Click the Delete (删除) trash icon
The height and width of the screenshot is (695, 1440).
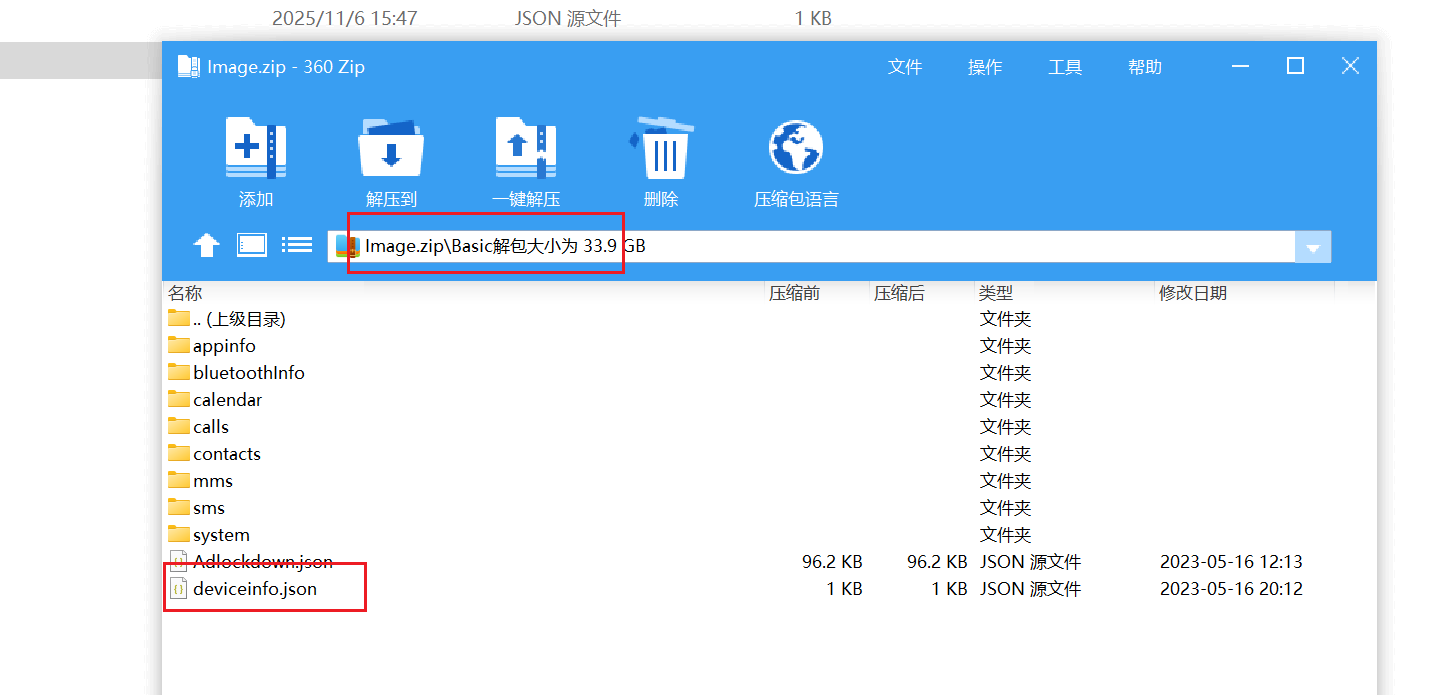tap(660, 149)
